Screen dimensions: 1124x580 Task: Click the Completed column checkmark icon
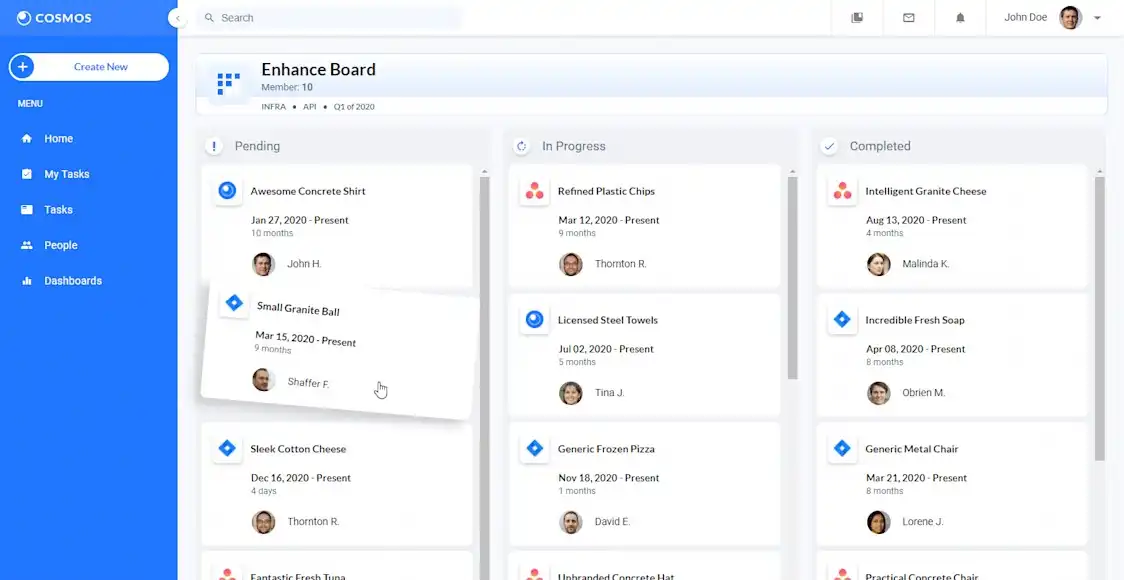[829, 146]
